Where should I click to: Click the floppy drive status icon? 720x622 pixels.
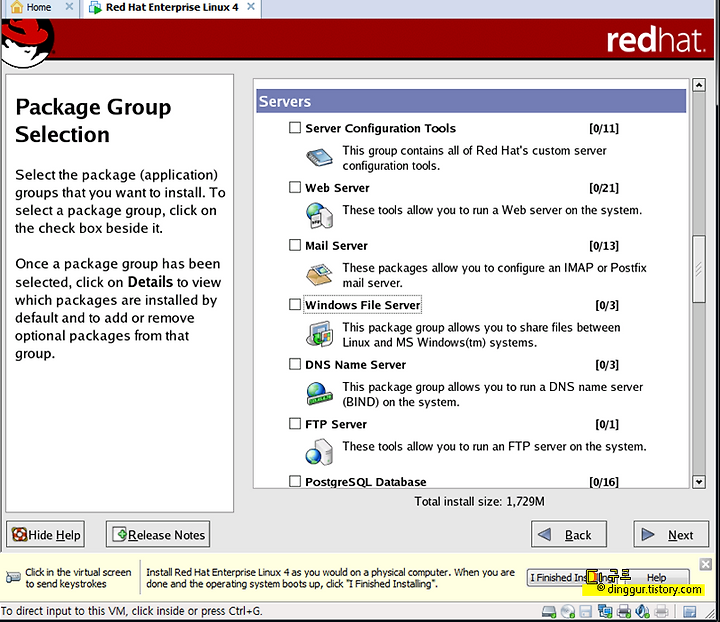[585, 611]
